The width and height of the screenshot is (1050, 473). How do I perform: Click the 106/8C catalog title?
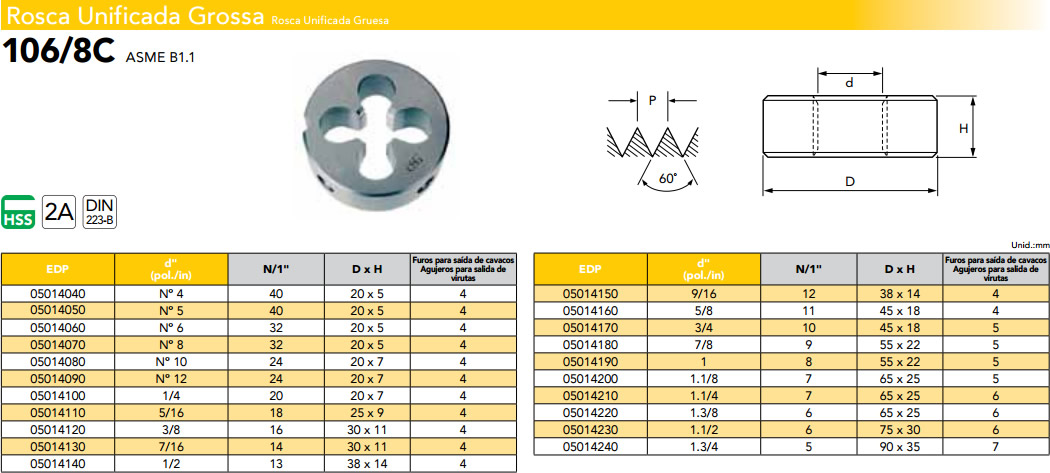pyautogui.click(x=60, y=53)
